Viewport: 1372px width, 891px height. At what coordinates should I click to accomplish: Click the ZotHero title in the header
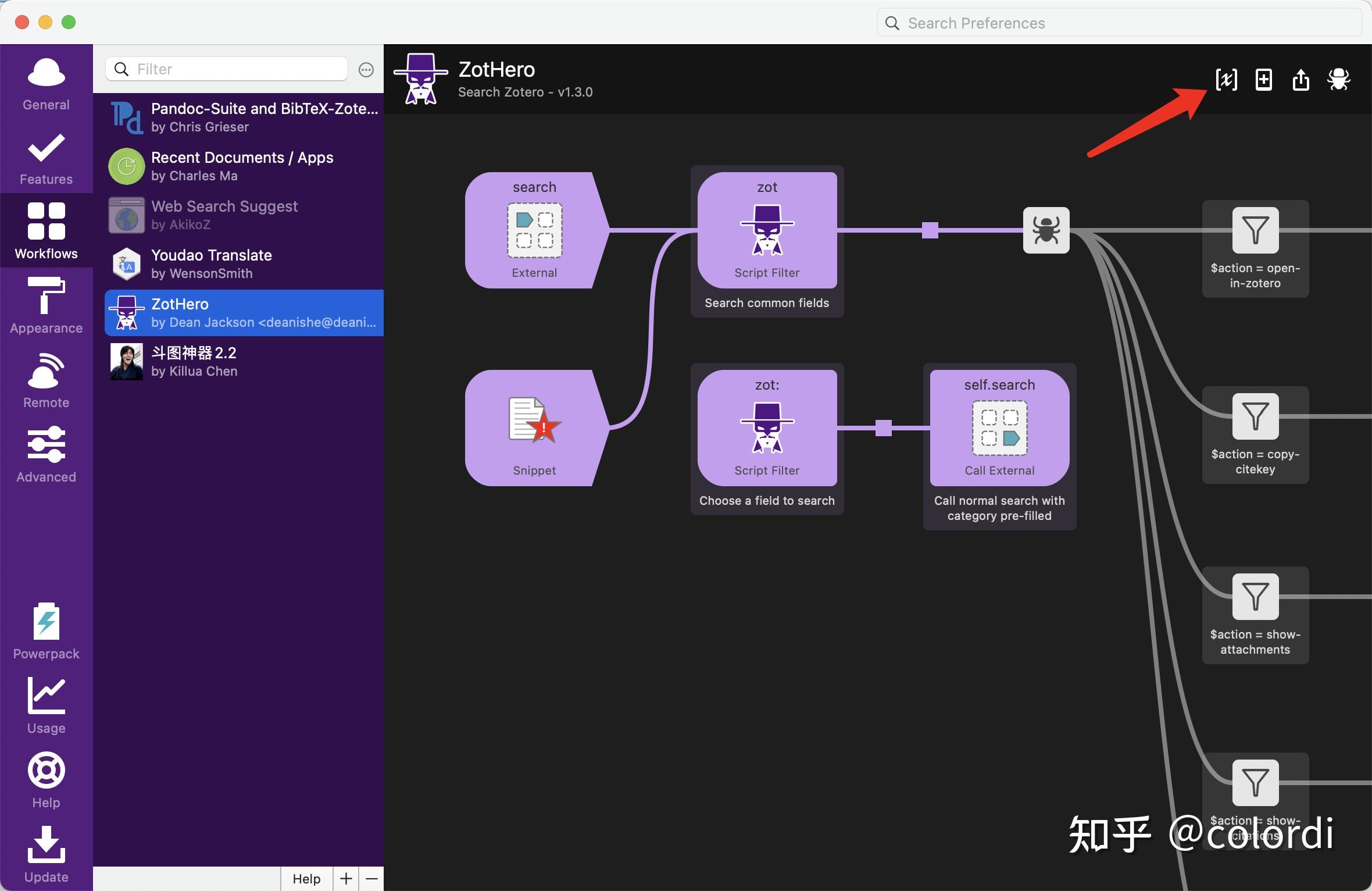496,70
